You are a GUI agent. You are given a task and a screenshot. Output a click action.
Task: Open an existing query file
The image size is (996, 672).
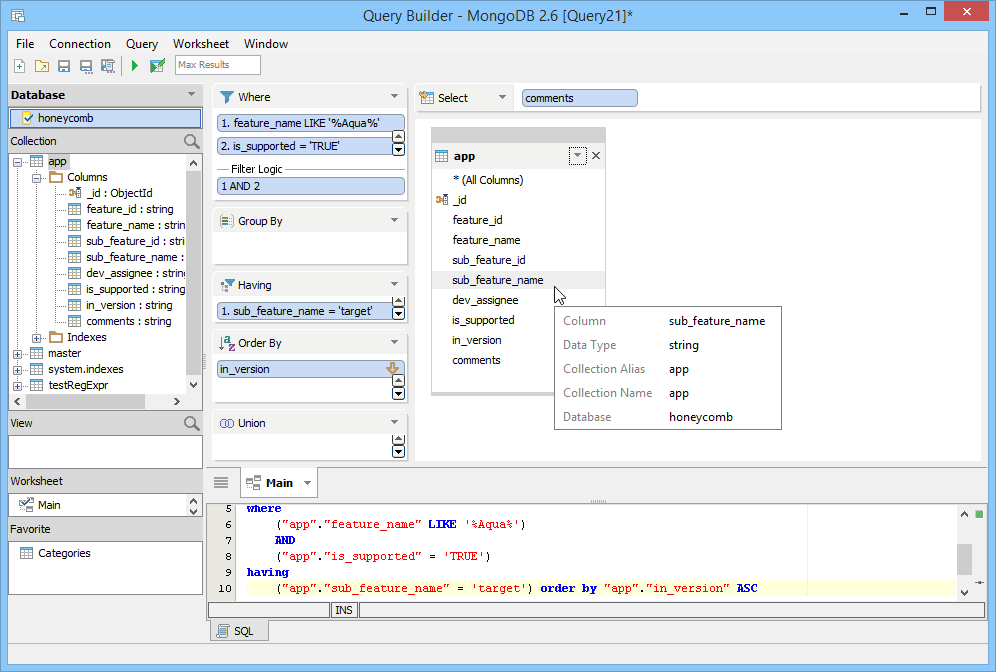click(x=42, y=64)
